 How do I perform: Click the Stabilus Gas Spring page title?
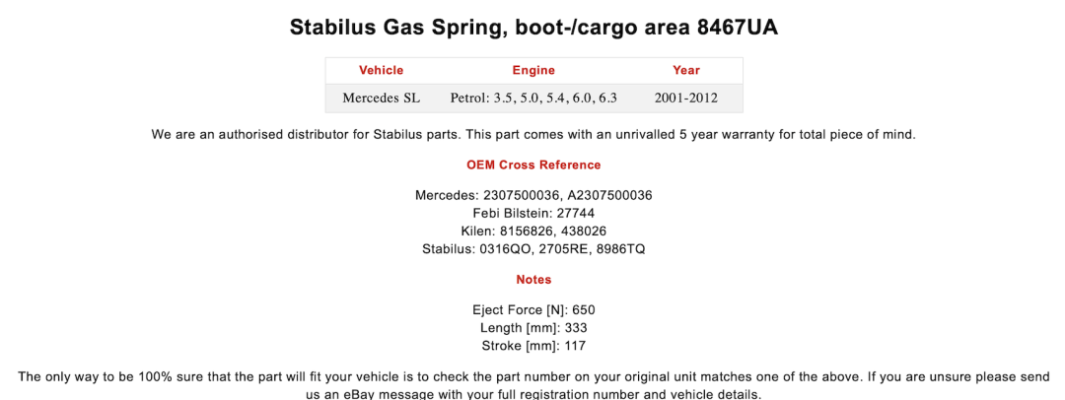pos(533,27)
